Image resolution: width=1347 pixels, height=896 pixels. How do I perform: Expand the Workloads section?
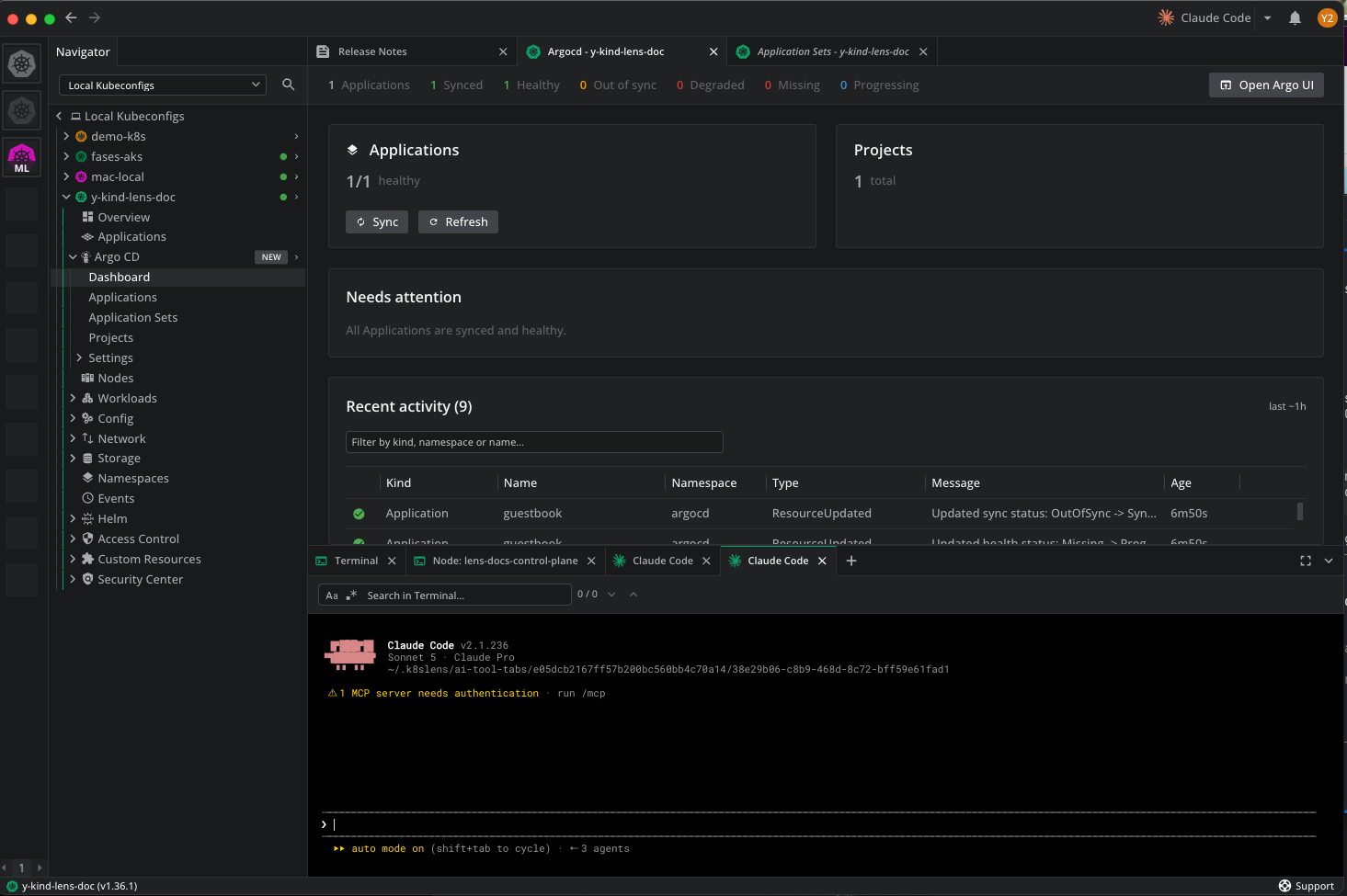click(73, 398)
